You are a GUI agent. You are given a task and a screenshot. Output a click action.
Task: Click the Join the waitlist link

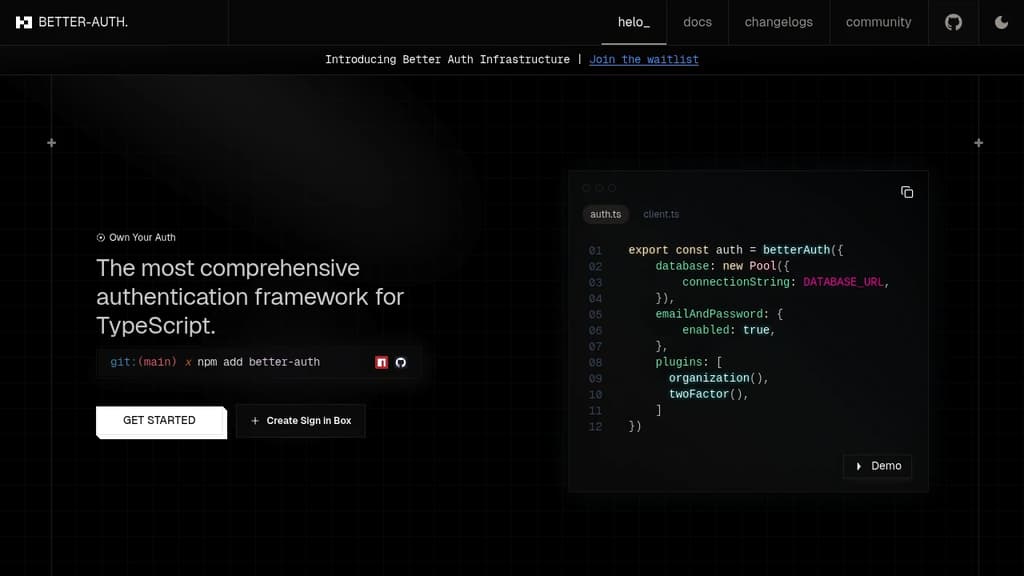point(644,59)
